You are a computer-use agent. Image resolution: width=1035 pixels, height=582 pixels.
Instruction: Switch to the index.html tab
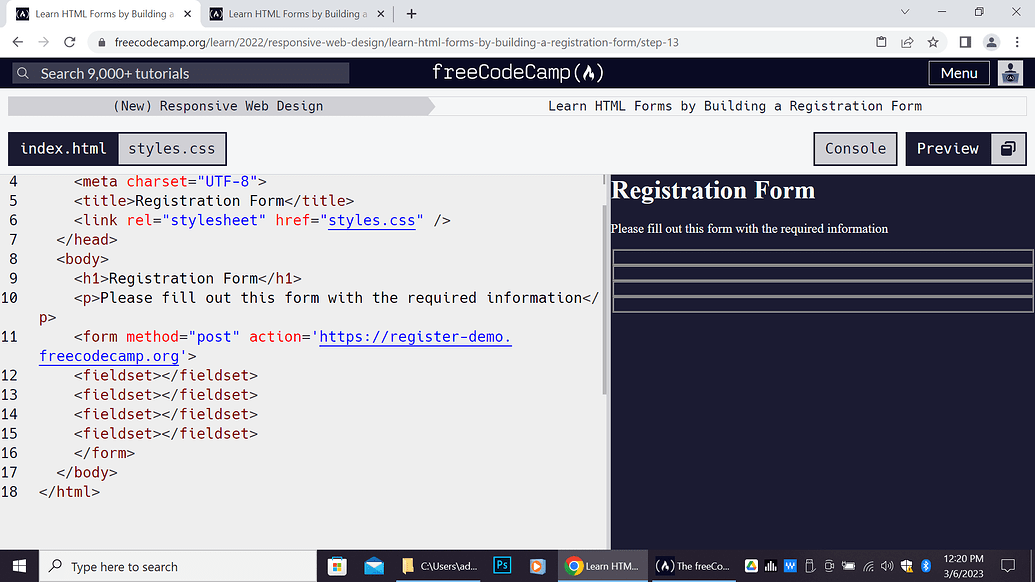(63, 148)
